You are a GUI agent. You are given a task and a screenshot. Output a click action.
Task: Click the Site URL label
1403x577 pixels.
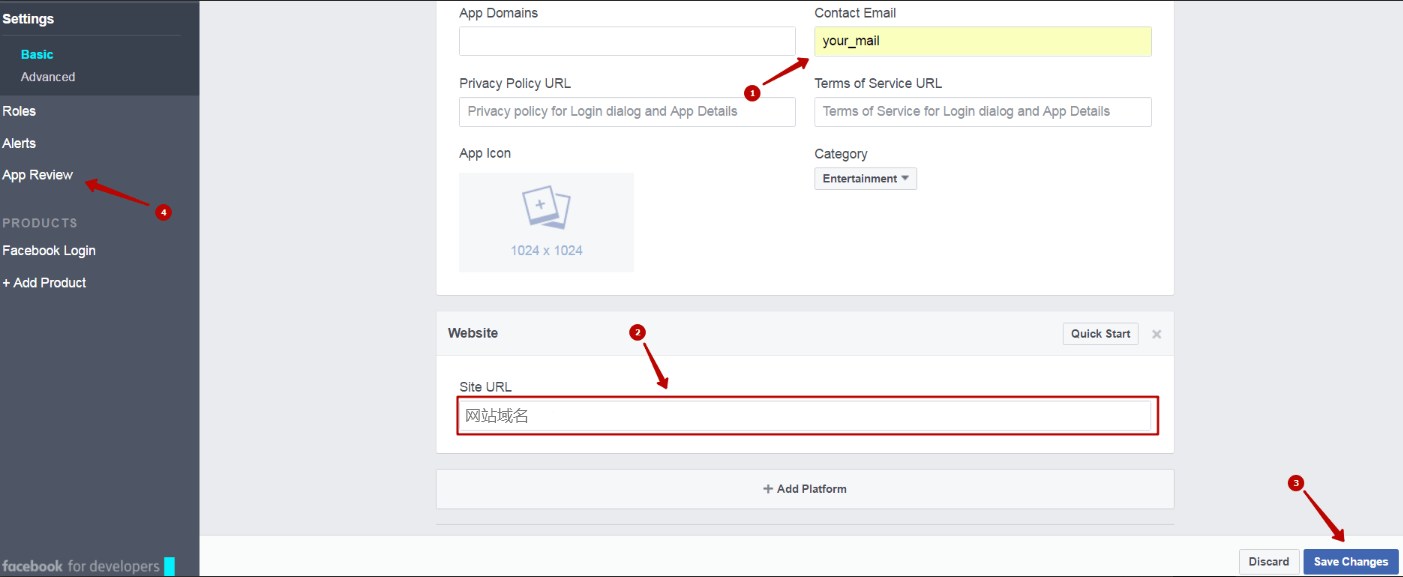(x=486, y=387)
